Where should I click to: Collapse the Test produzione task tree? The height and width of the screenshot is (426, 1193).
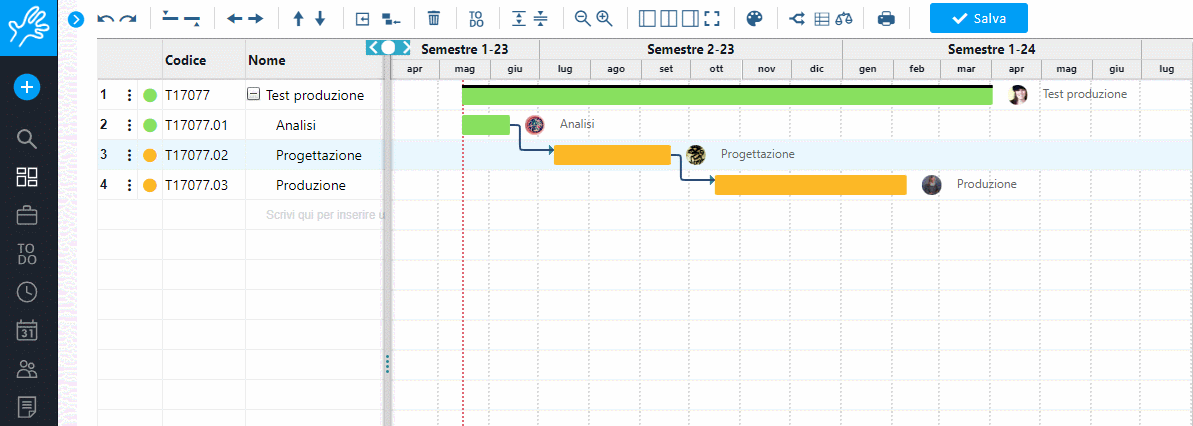253,96
